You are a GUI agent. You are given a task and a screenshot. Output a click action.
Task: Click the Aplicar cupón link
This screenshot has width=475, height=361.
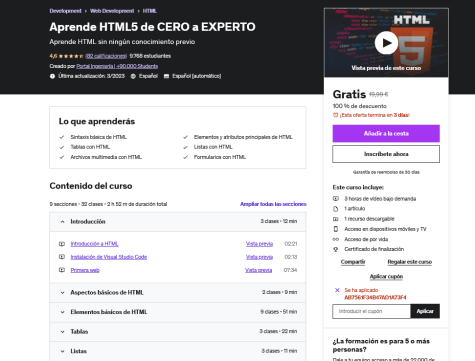pos(386,276)
